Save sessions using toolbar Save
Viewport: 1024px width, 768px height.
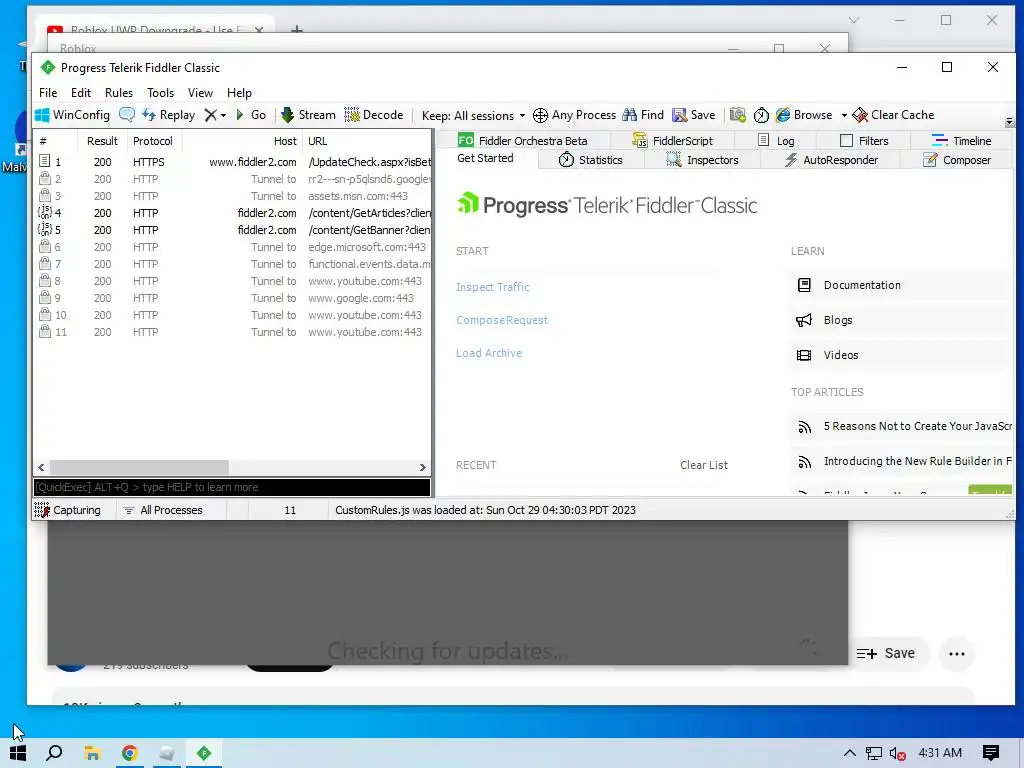pyautogui.click(x=694, y=115)
